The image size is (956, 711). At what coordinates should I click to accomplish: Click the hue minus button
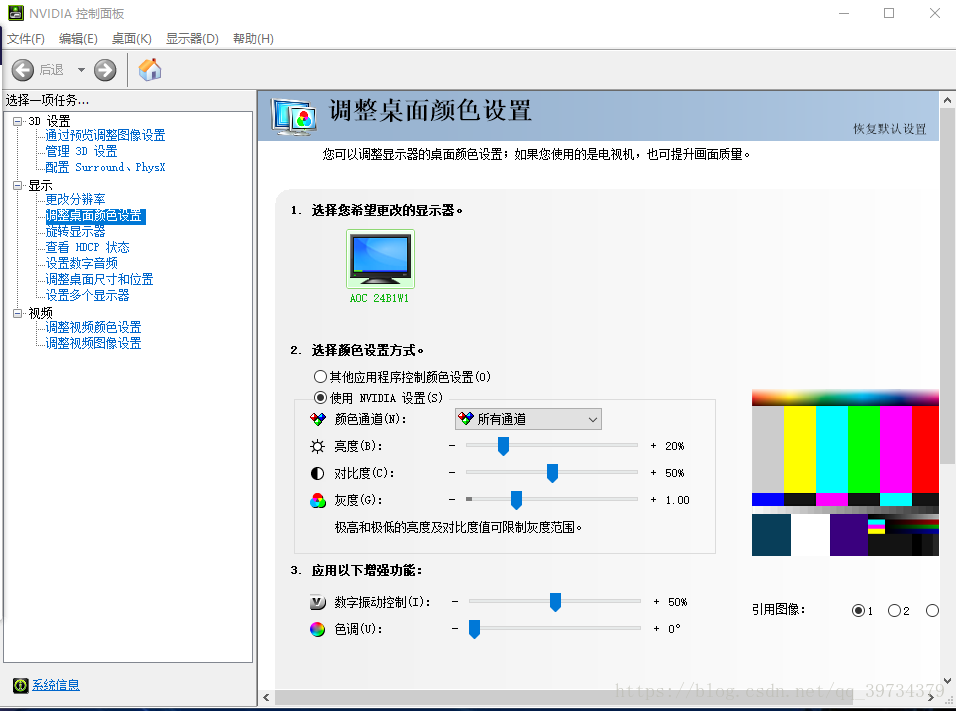click(455, 628)
